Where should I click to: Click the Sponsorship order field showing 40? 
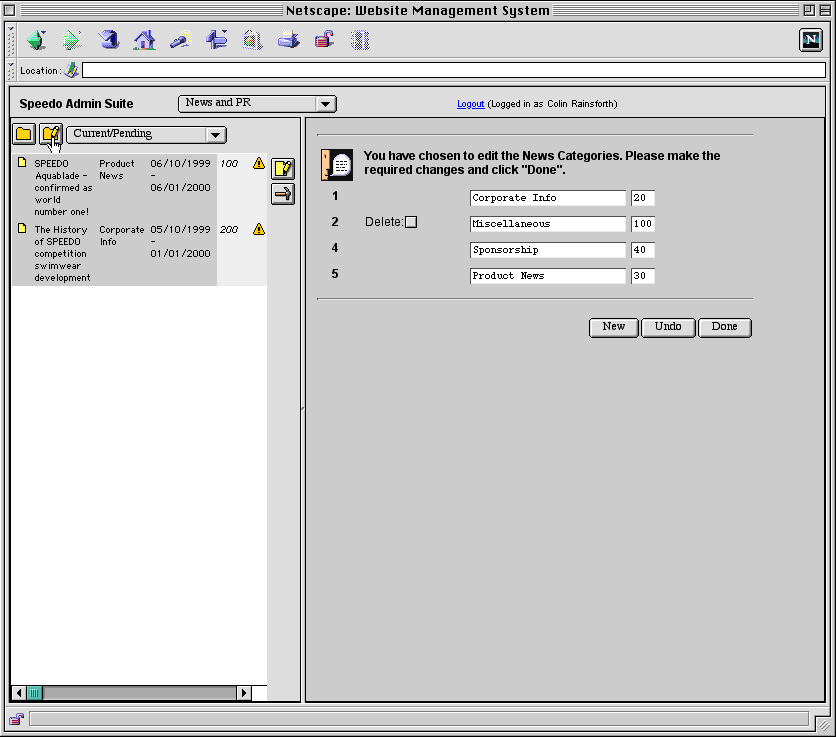point(642,250)
